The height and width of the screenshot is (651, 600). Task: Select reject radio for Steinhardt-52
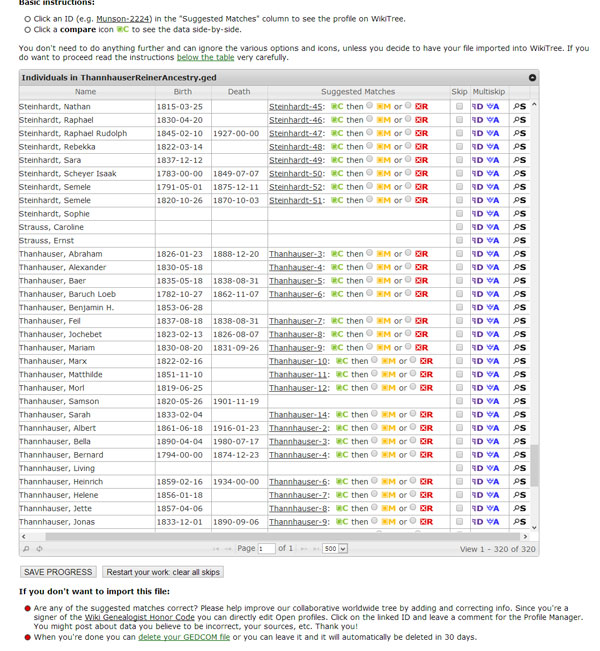pyautogui.click(x=408, y=186)
